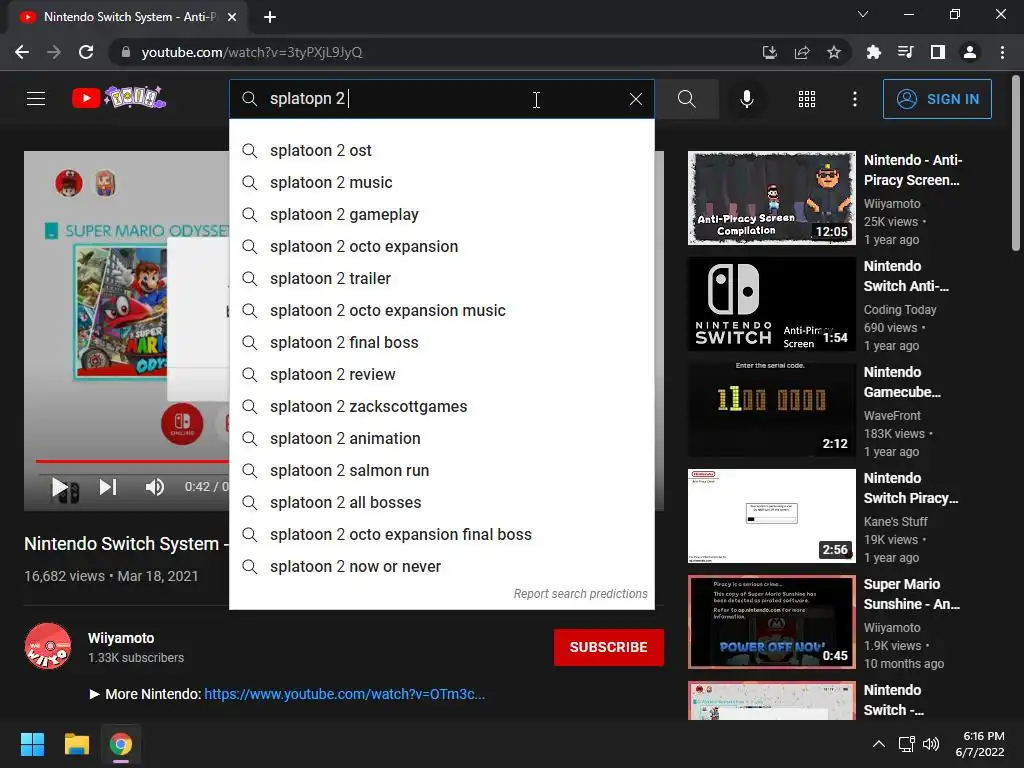1024x768 pixels.
Task: Play the video
Action: [x=60, y=487]
